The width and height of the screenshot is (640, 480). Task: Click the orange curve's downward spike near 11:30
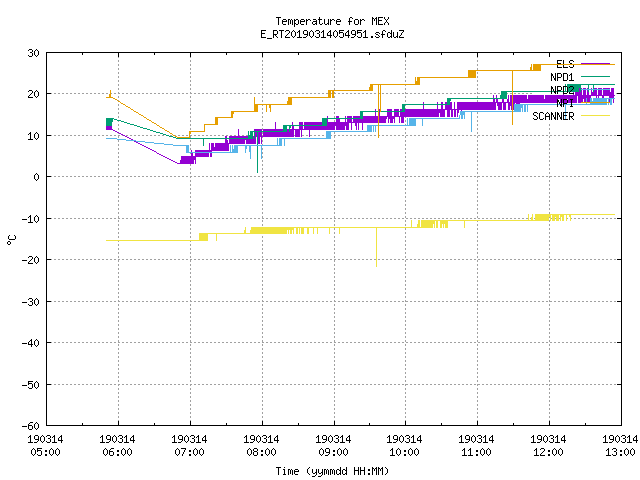[x=513, y=98]
